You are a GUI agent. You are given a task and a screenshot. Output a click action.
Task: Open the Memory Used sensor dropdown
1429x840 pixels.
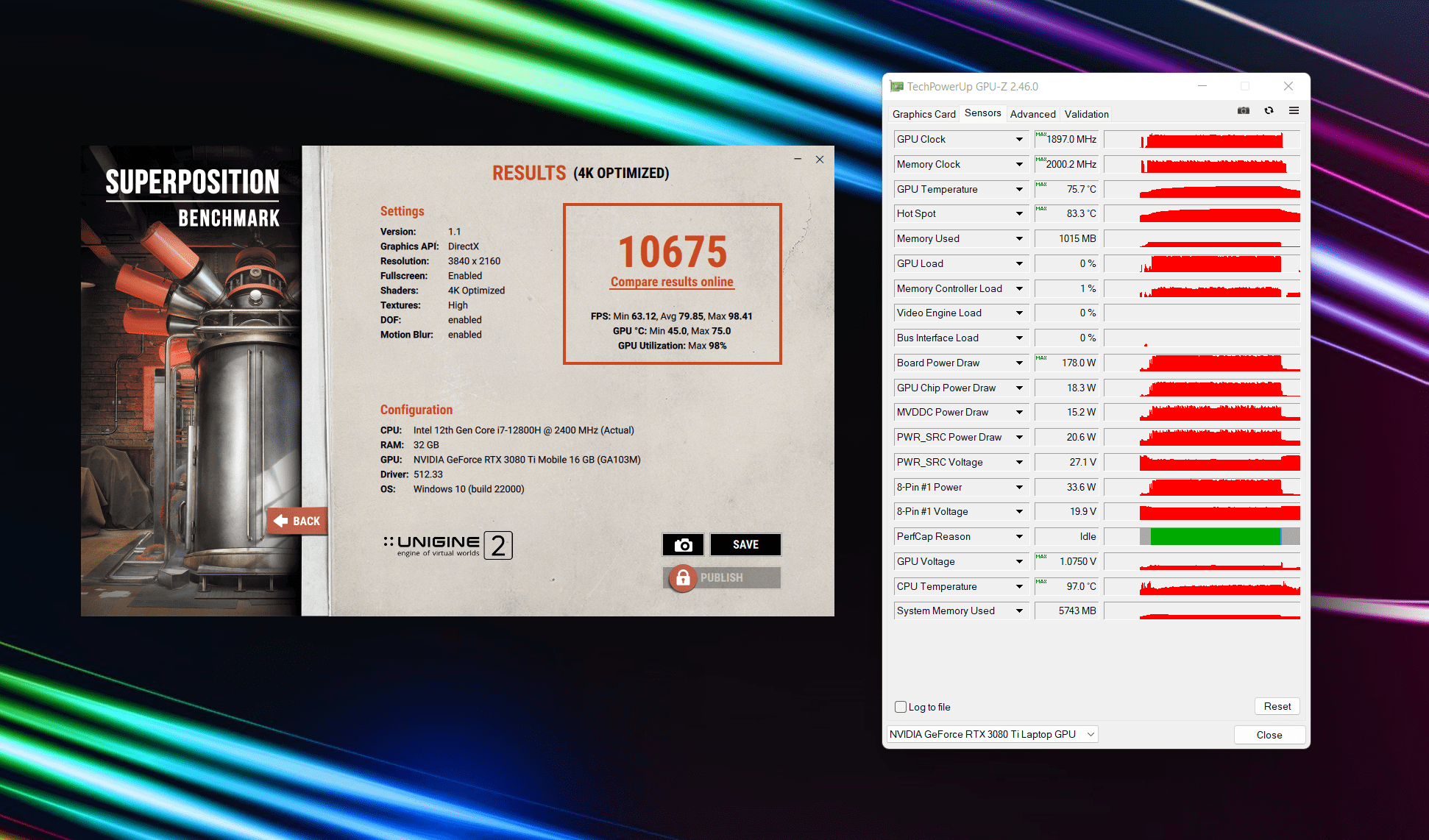[1019, 238]
